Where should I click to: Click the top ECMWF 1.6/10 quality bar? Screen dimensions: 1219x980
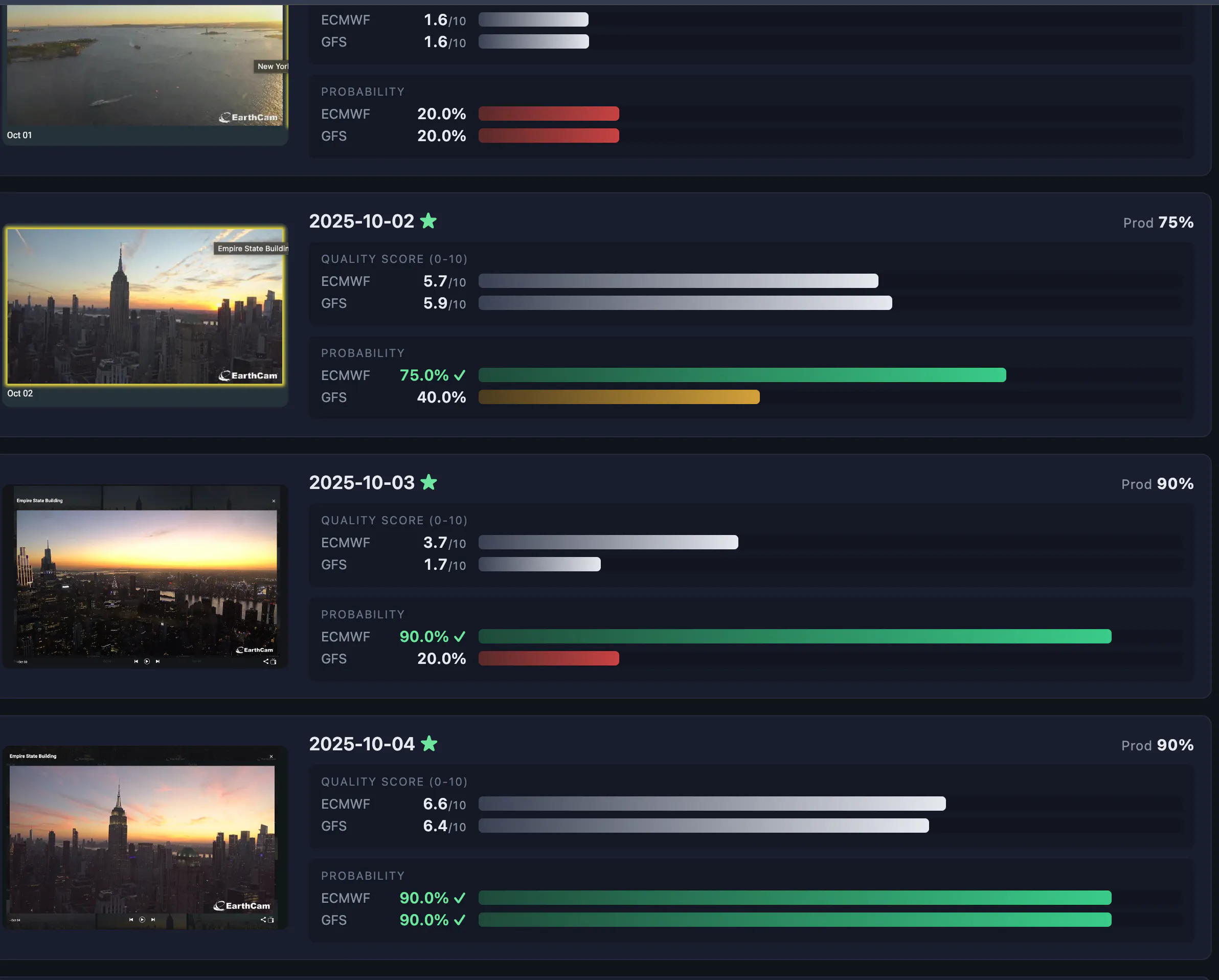(x=533, y=19)
